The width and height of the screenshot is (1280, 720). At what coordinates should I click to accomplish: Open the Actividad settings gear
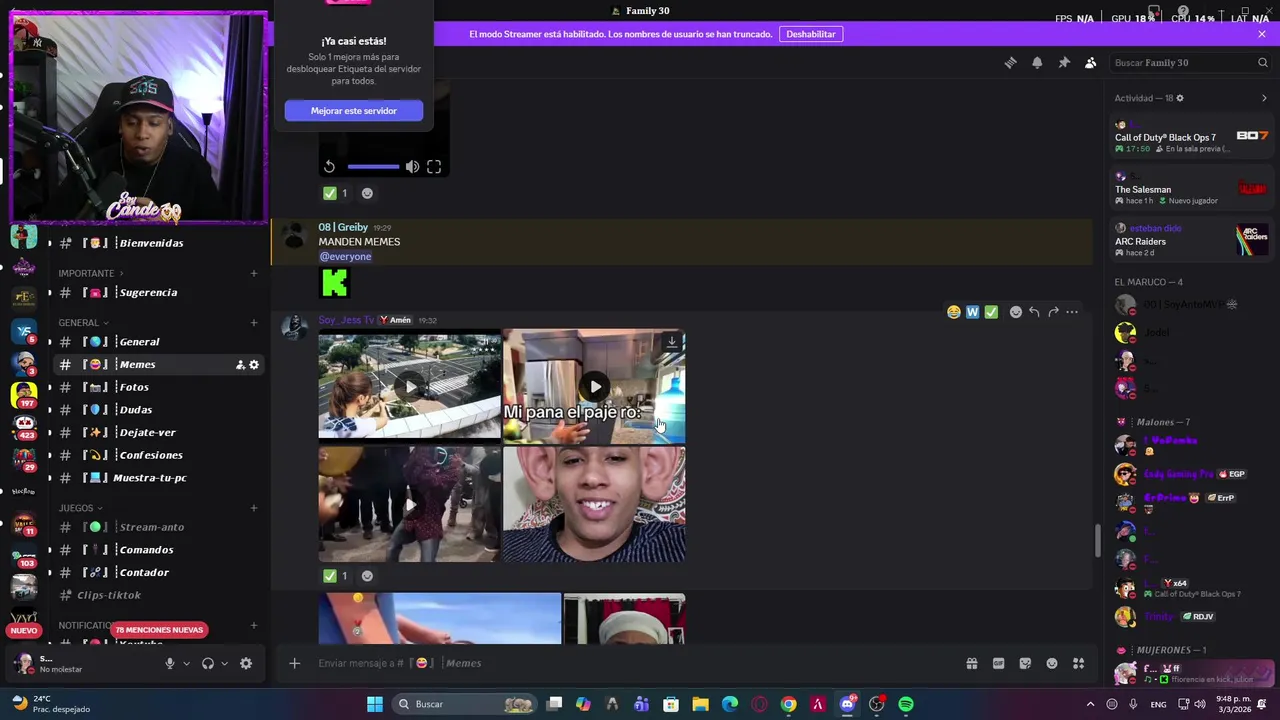point(1180,98)
